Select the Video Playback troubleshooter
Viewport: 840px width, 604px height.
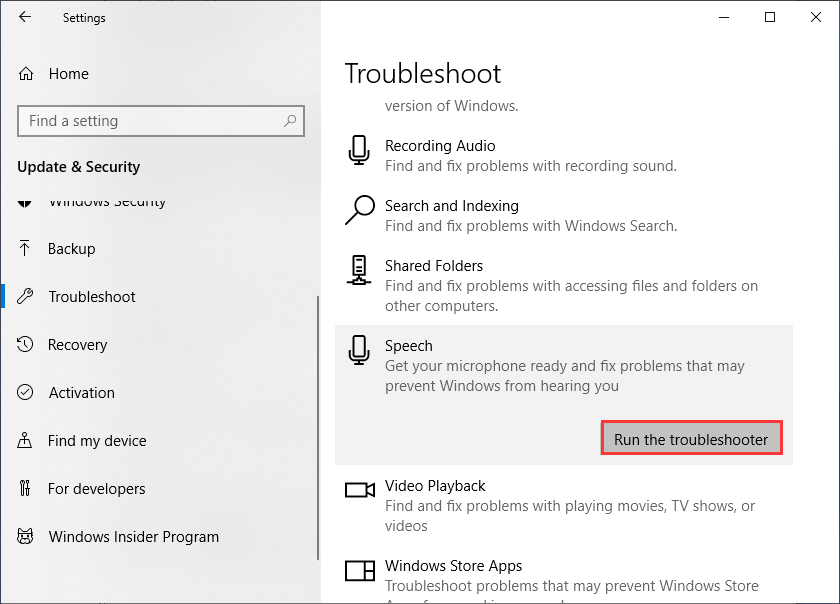pos(435,486)
